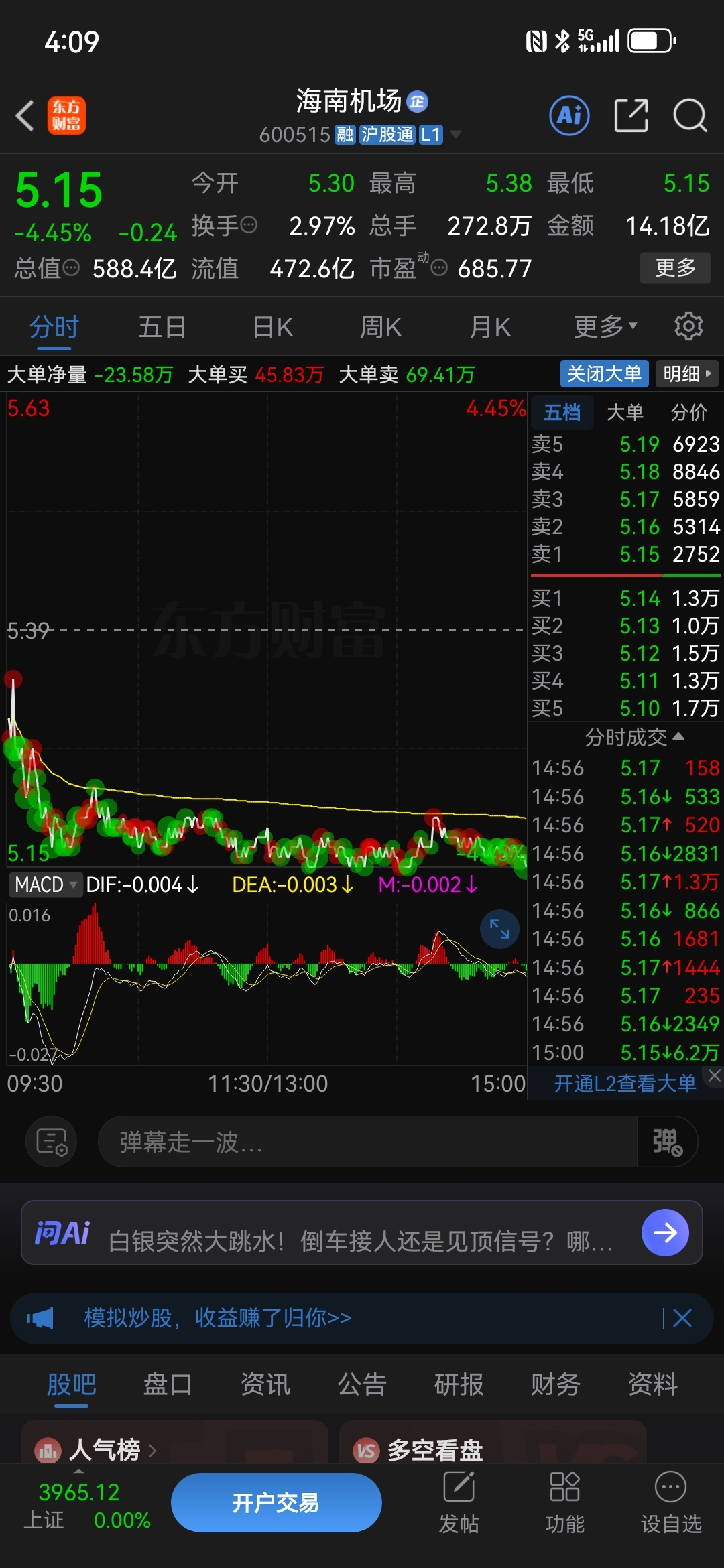Screen dimensions: 724x1568
Task: Select the 五档 order book tab
Action: tap(562, 412)
